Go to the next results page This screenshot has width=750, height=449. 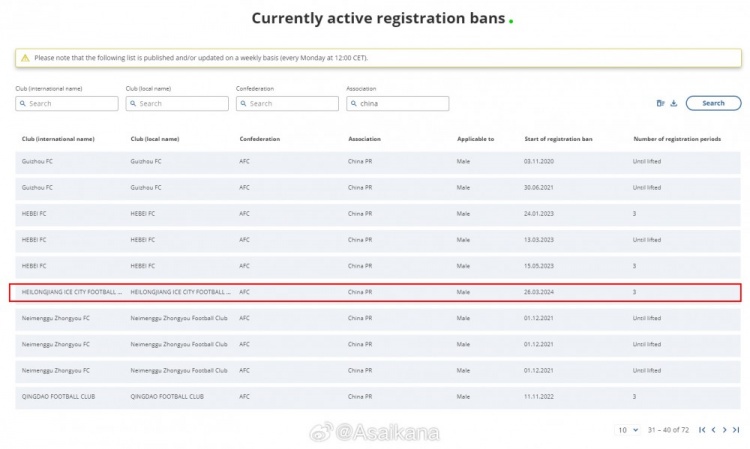(725, 429)
